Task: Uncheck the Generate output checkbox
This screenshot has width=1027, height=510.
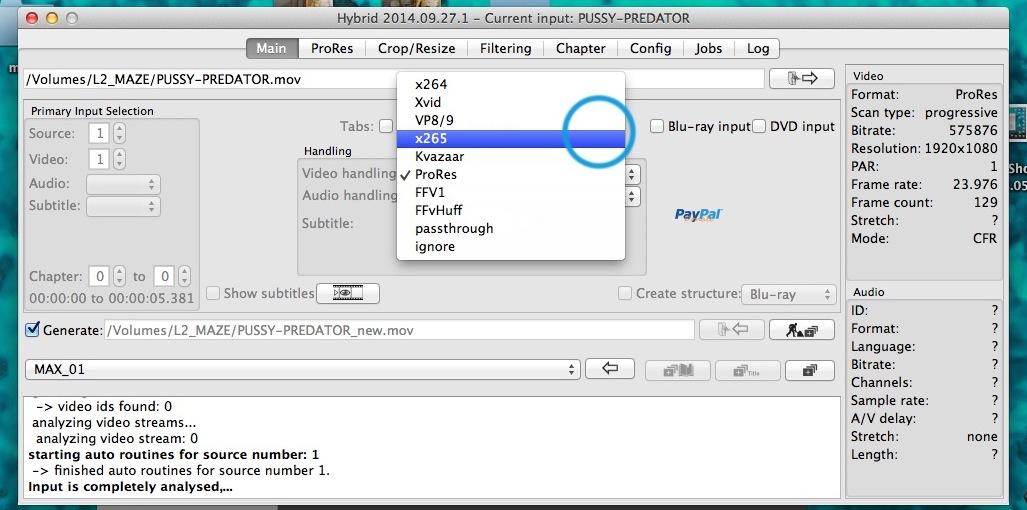Action: 32,330
